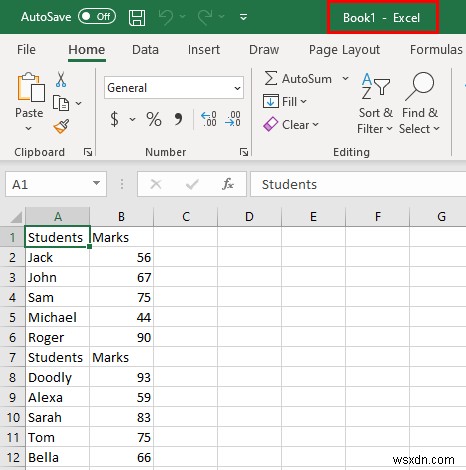Image resolution: width=466 pixels, height=470 pixels.
Task: Expand Paste options arrow below Paste
Action: (x=29, y=128)
